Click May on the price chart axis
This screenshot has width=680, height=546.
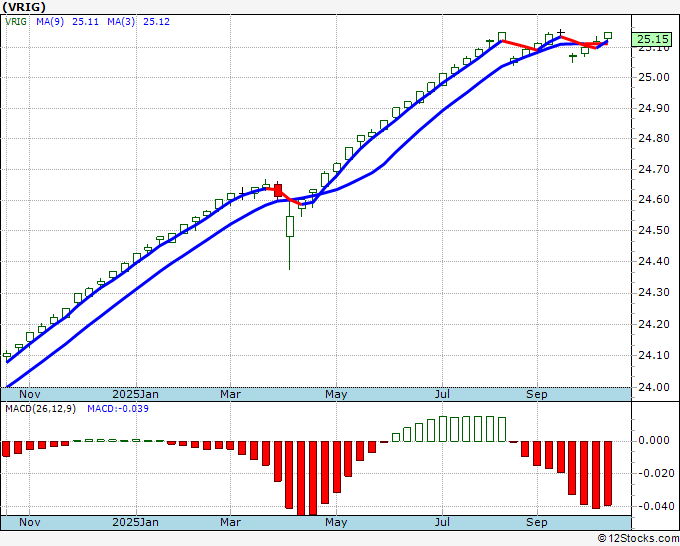click(336, 394)
